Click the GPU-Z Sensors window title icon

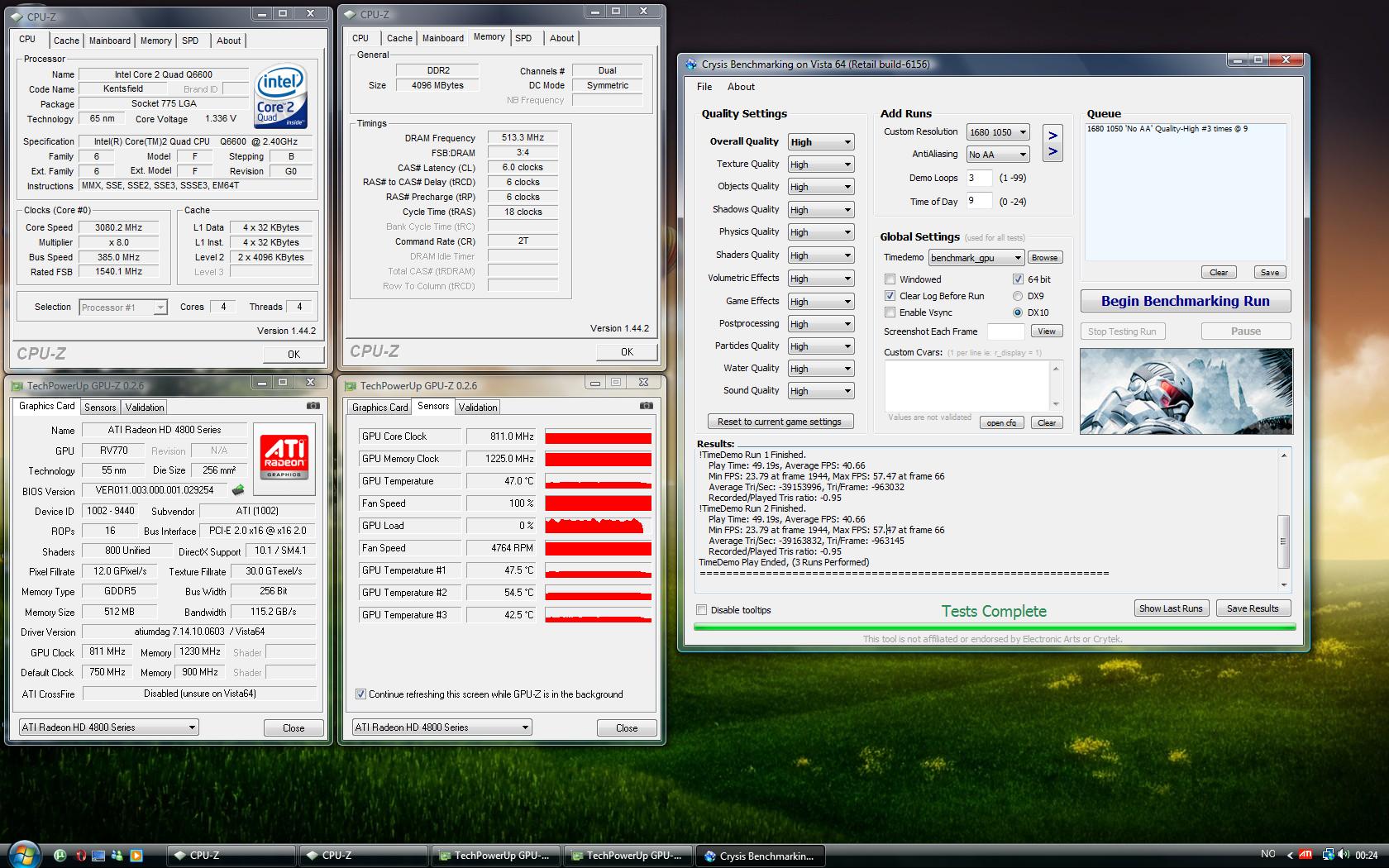(351, 386)
